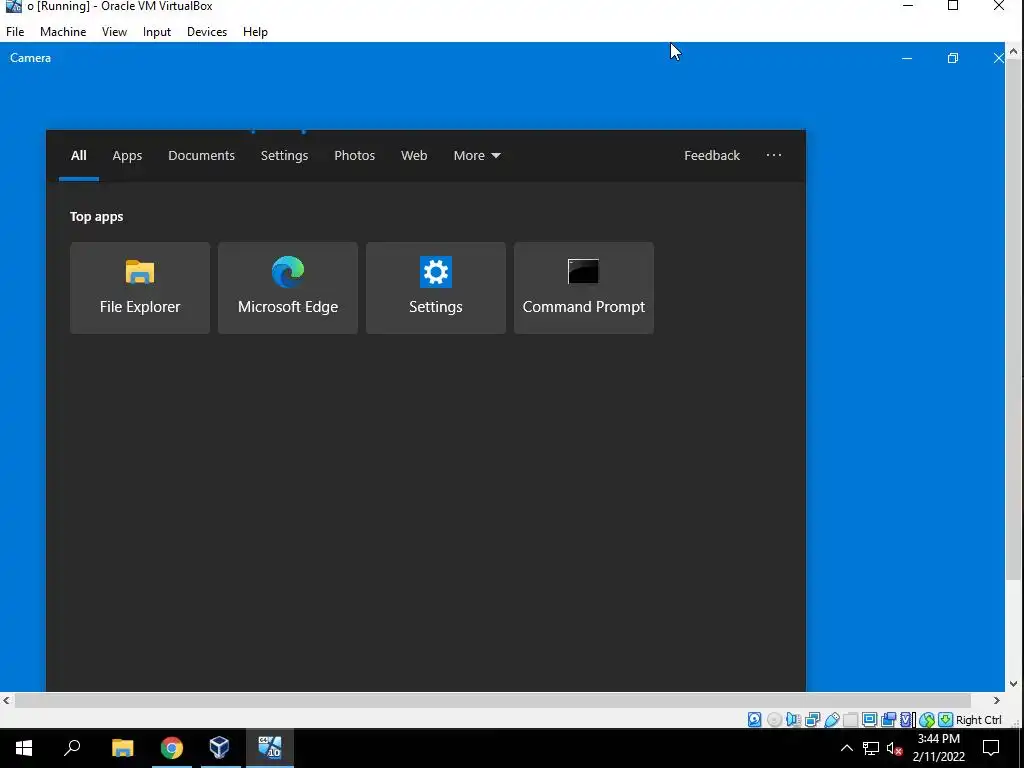Open the VirtualBox Machine menu
The image size is (1024, 768).
(63, 31)
